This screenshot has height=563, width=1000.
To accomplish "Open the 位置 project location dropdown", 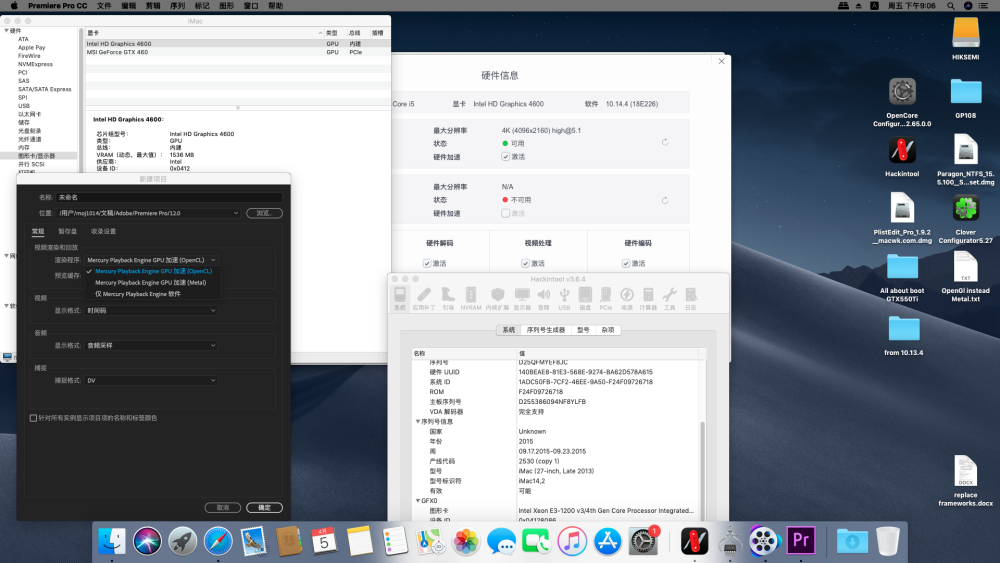I will 149,213.
